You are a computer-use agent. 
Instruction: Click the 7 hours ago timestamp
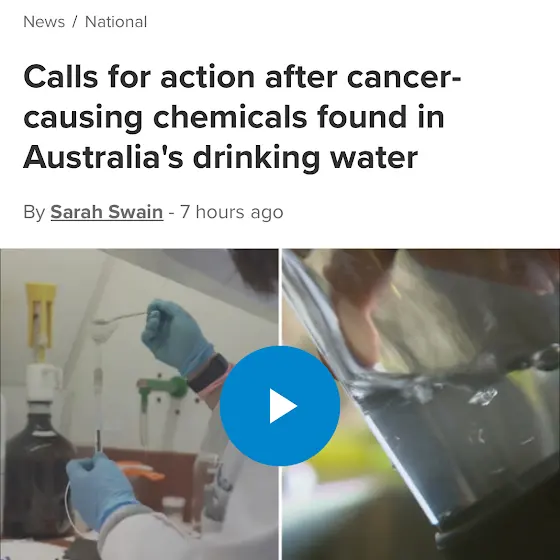click(x=231, y=212)
